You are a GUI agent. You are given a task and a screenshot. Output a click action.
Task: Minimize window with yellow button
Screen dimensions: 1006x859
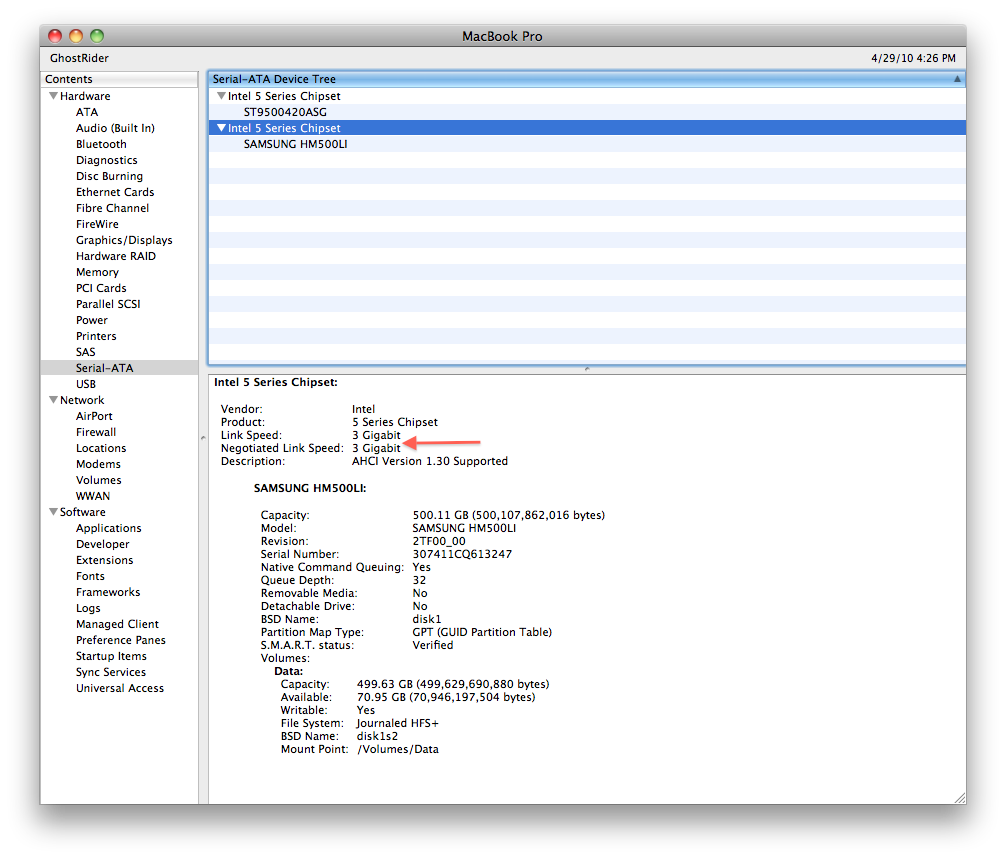coord(76,36)
